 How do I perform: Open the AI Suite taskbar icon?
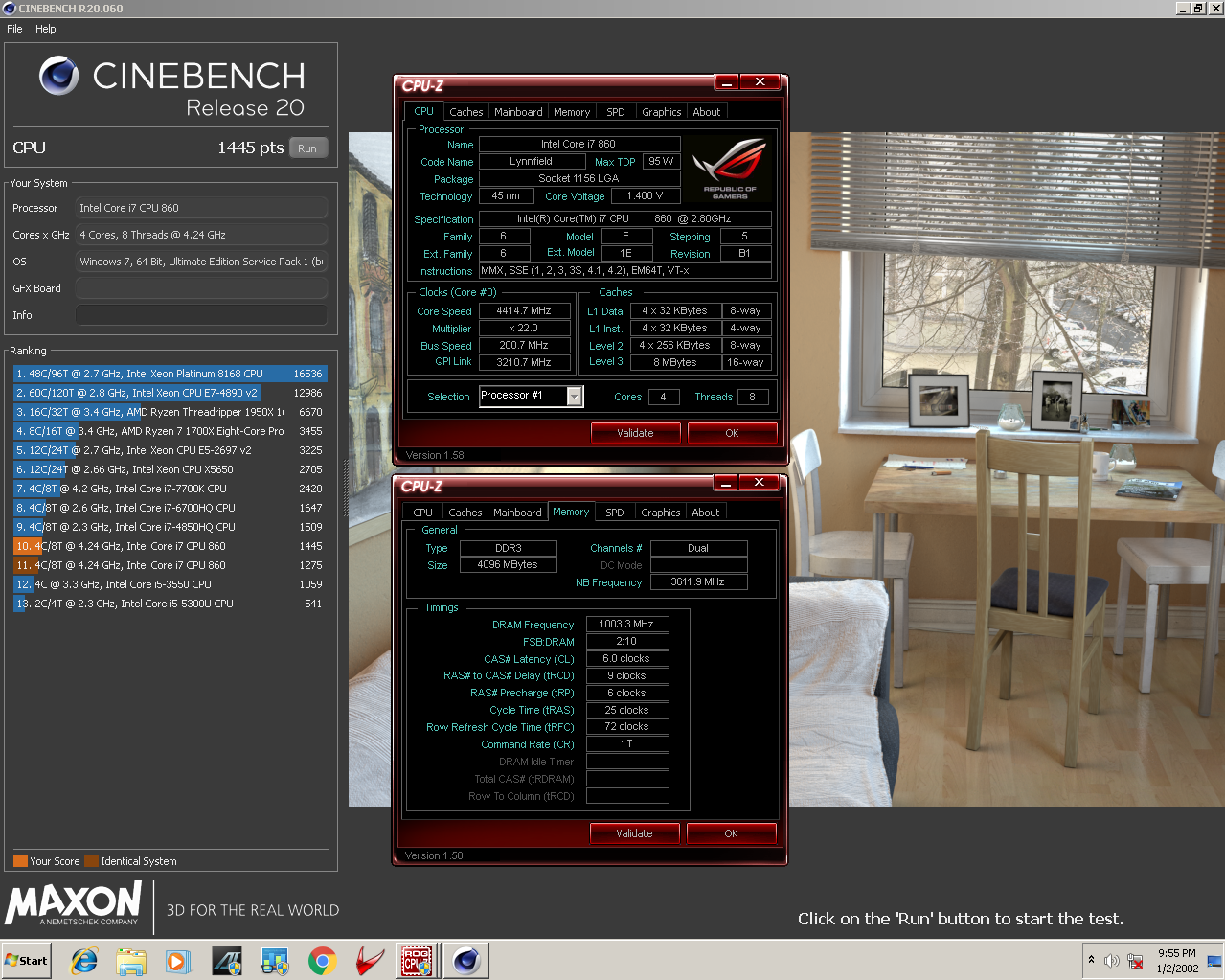pyautogui.click(x=226, y=961)
